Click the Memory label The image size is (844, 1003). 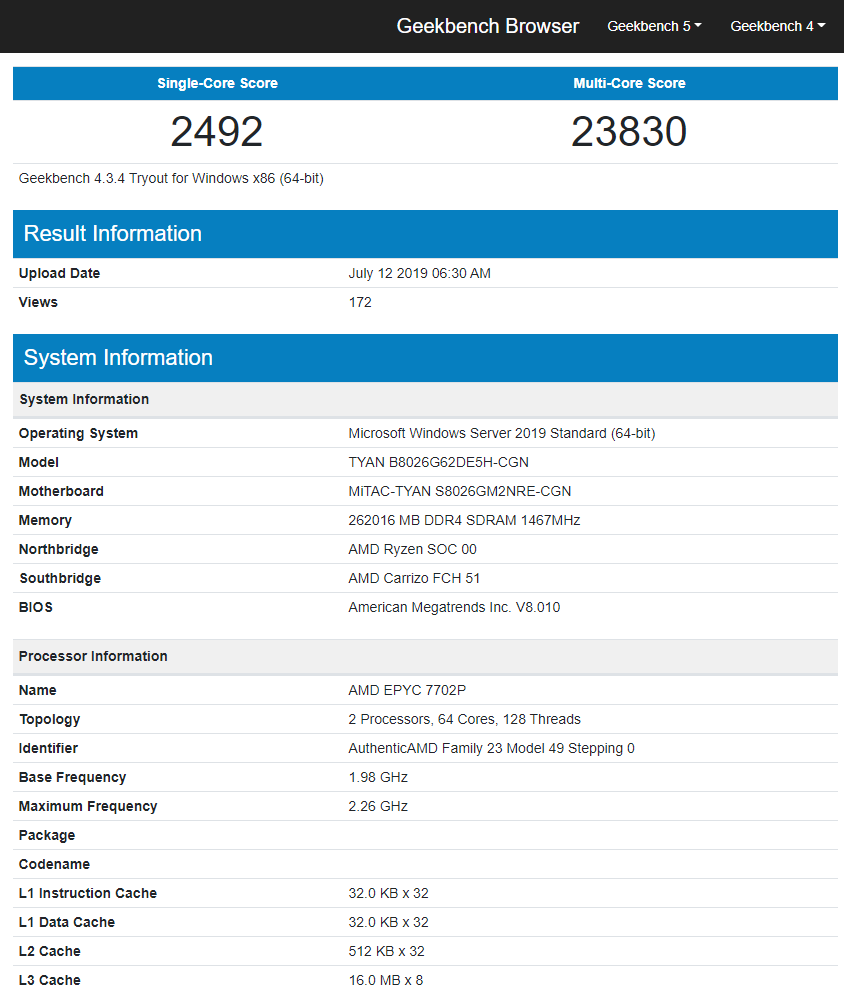(45, 520)
